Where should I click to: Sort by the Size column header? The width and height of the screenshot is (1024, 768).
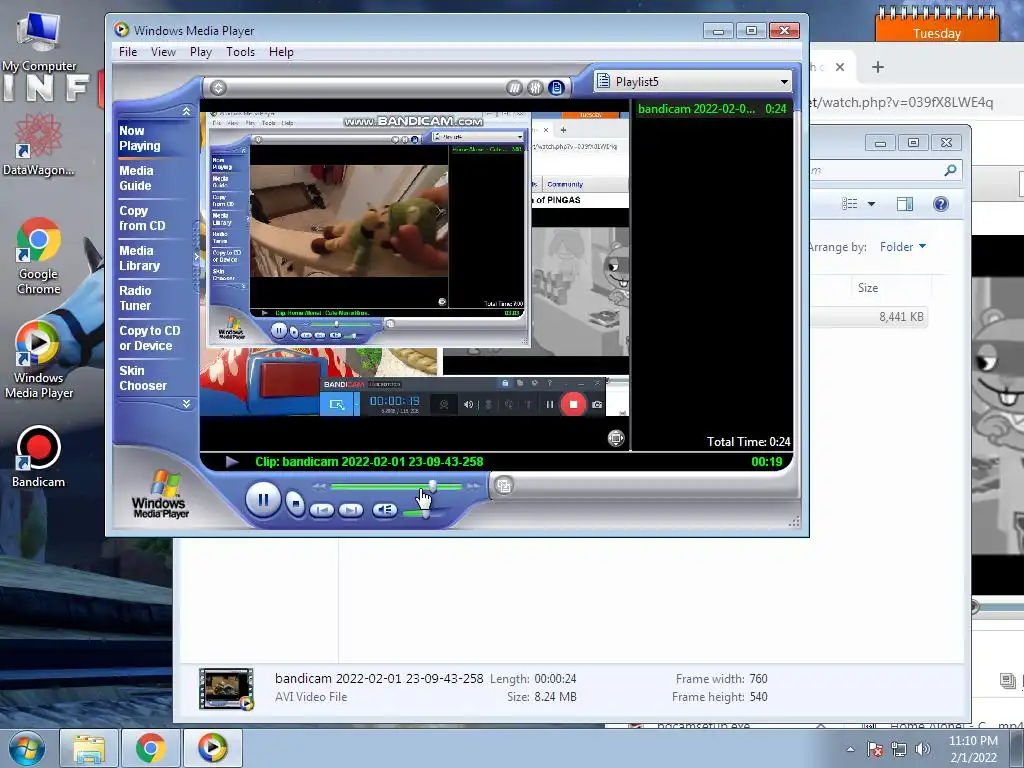pyautogui.click(x=867, y=288)
